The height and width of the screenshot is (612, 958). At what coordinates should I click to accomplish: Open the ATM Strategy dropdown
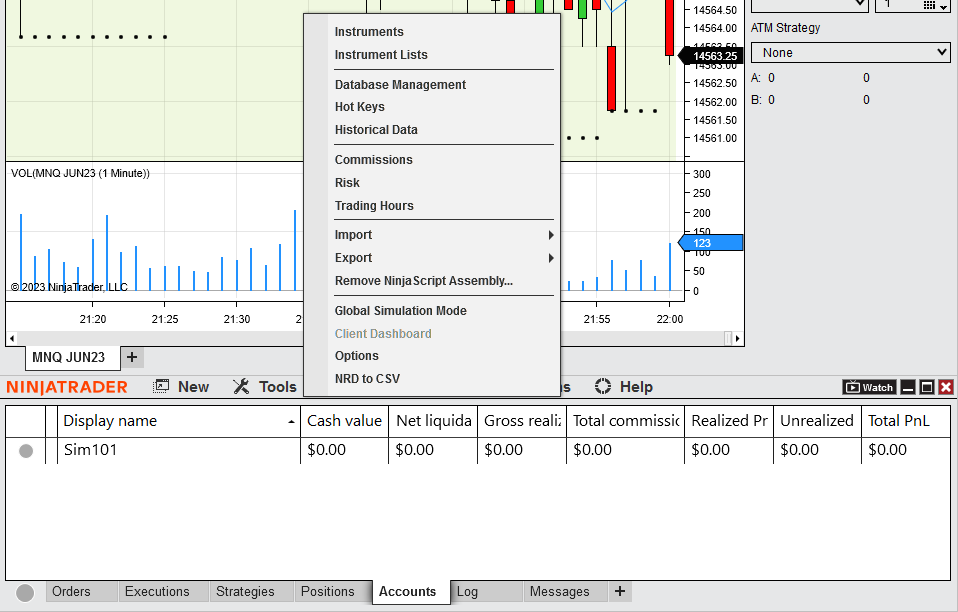pos(850,53)
